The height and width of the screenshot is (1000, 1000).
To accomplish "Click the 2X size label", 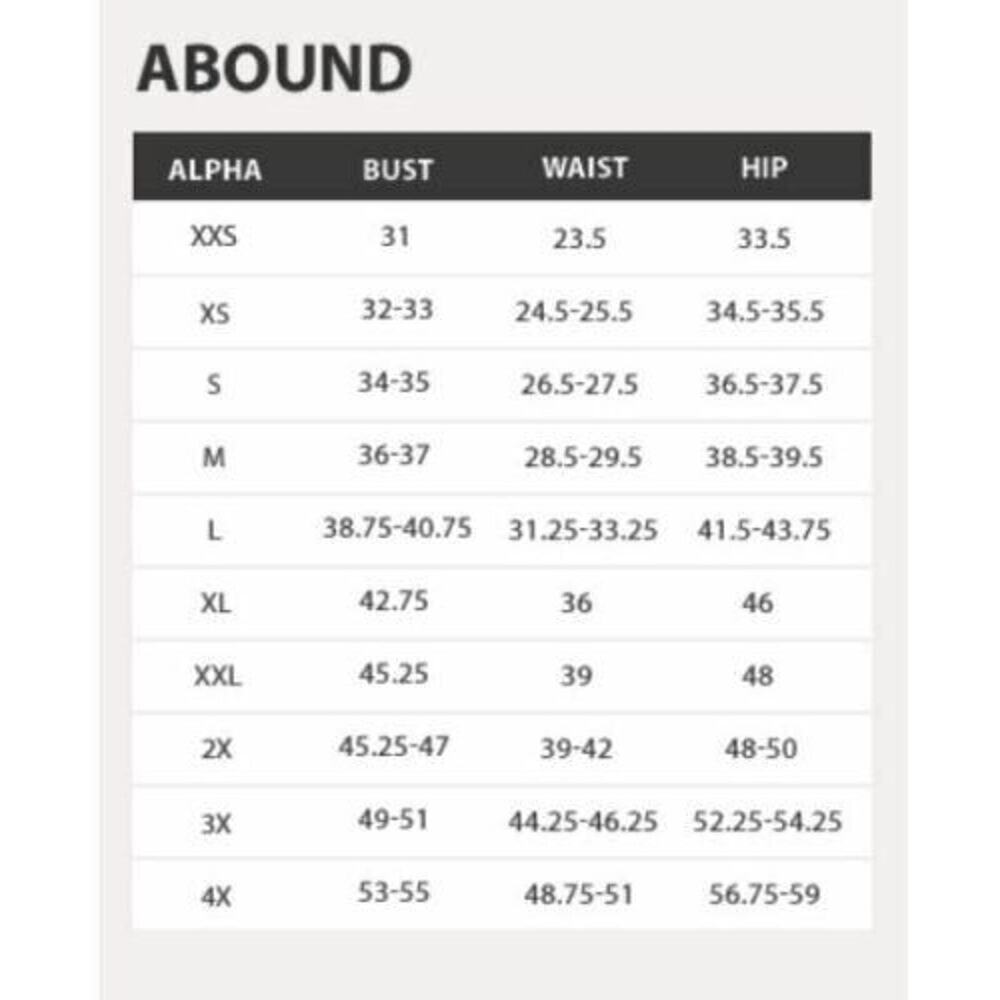I will [x=216, y=749].
